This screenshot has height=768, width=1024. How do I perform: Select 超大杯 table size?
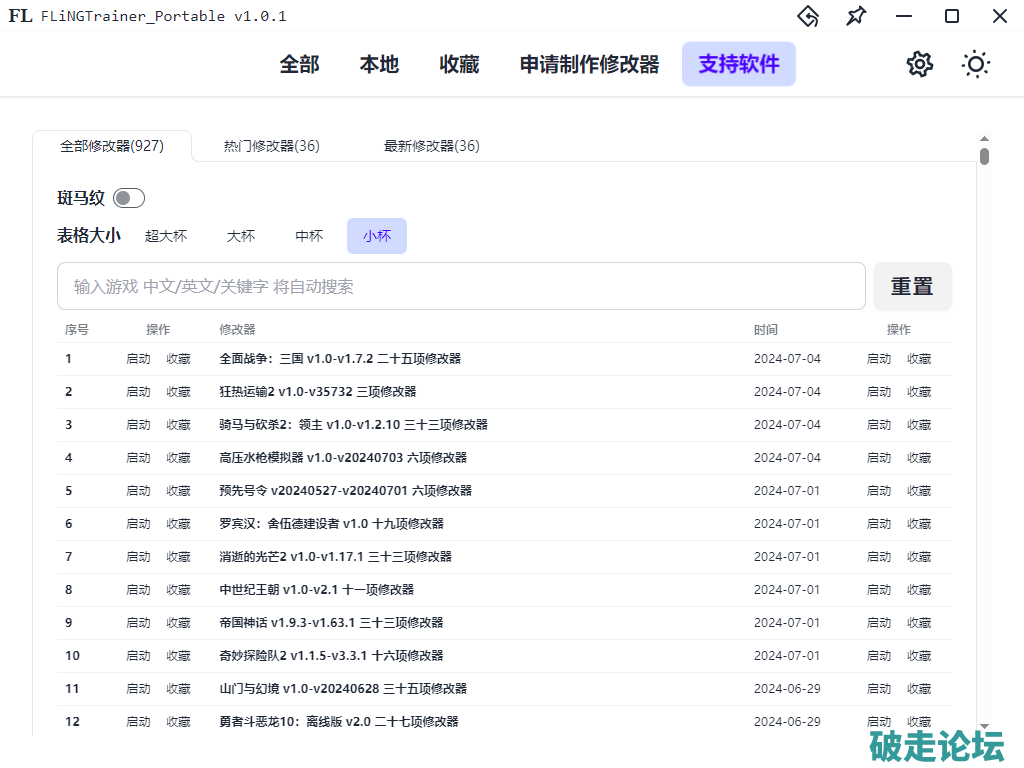tap(166, 236)
